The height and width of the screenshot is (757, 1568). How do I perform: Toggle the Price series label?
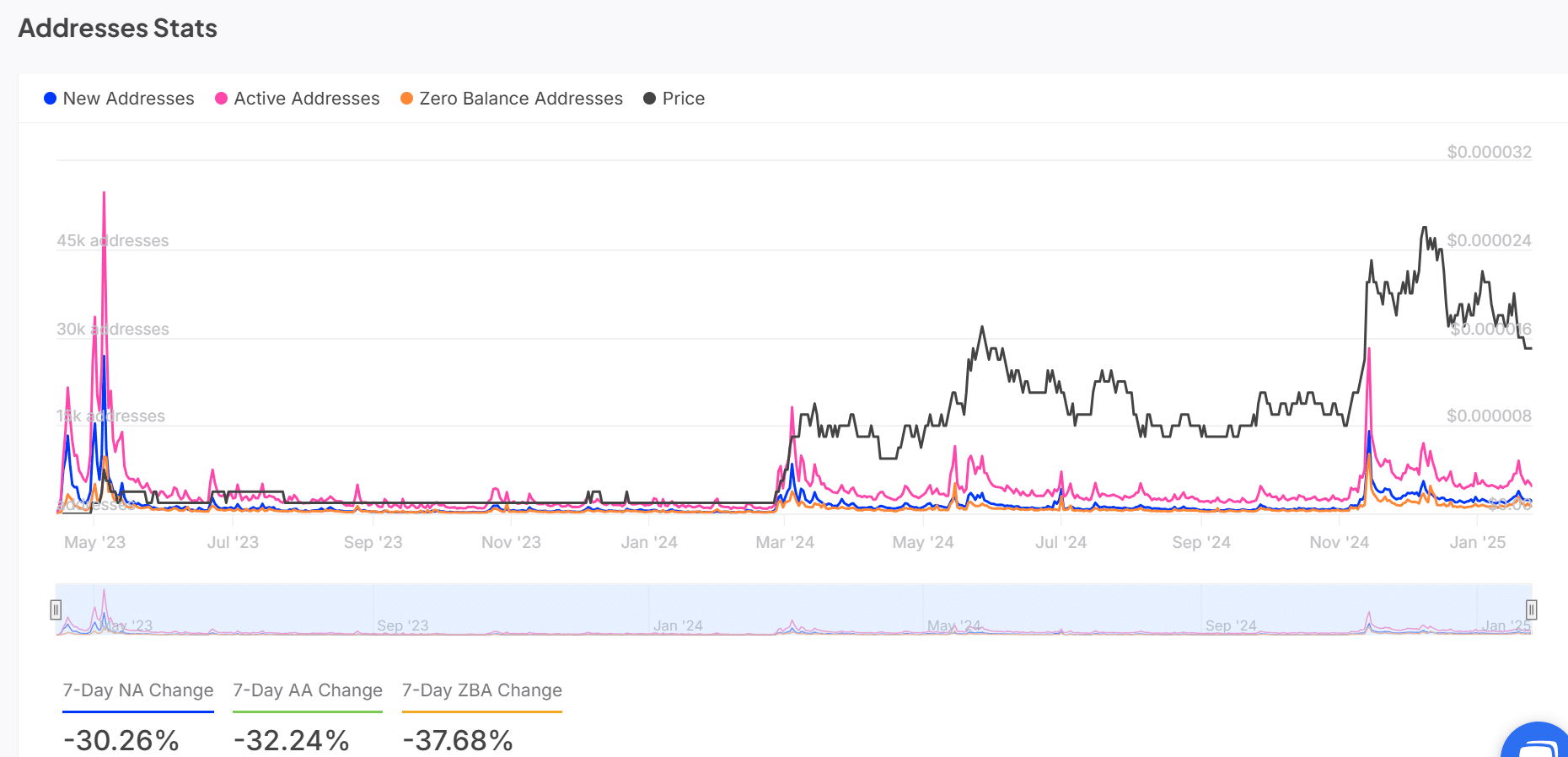pyautogui.click(x=683, y=99)
